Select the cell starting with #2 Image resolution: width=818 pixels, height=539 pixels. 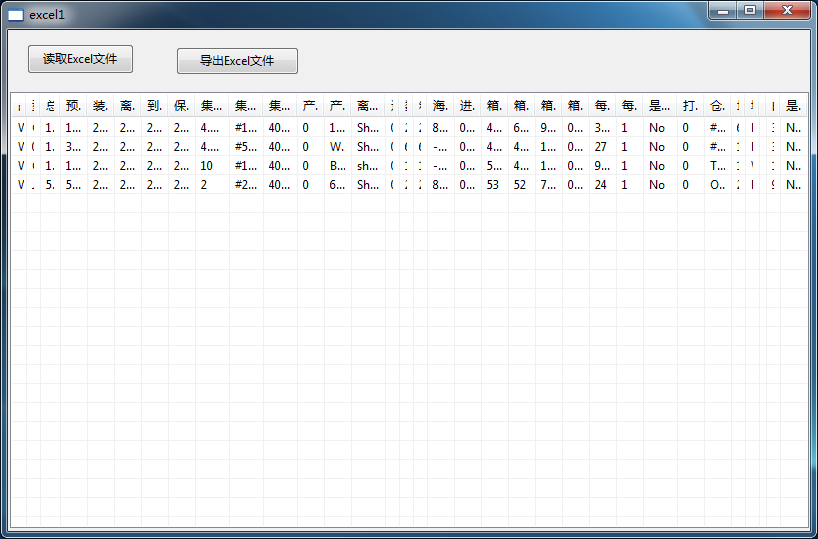coord(246,185)
